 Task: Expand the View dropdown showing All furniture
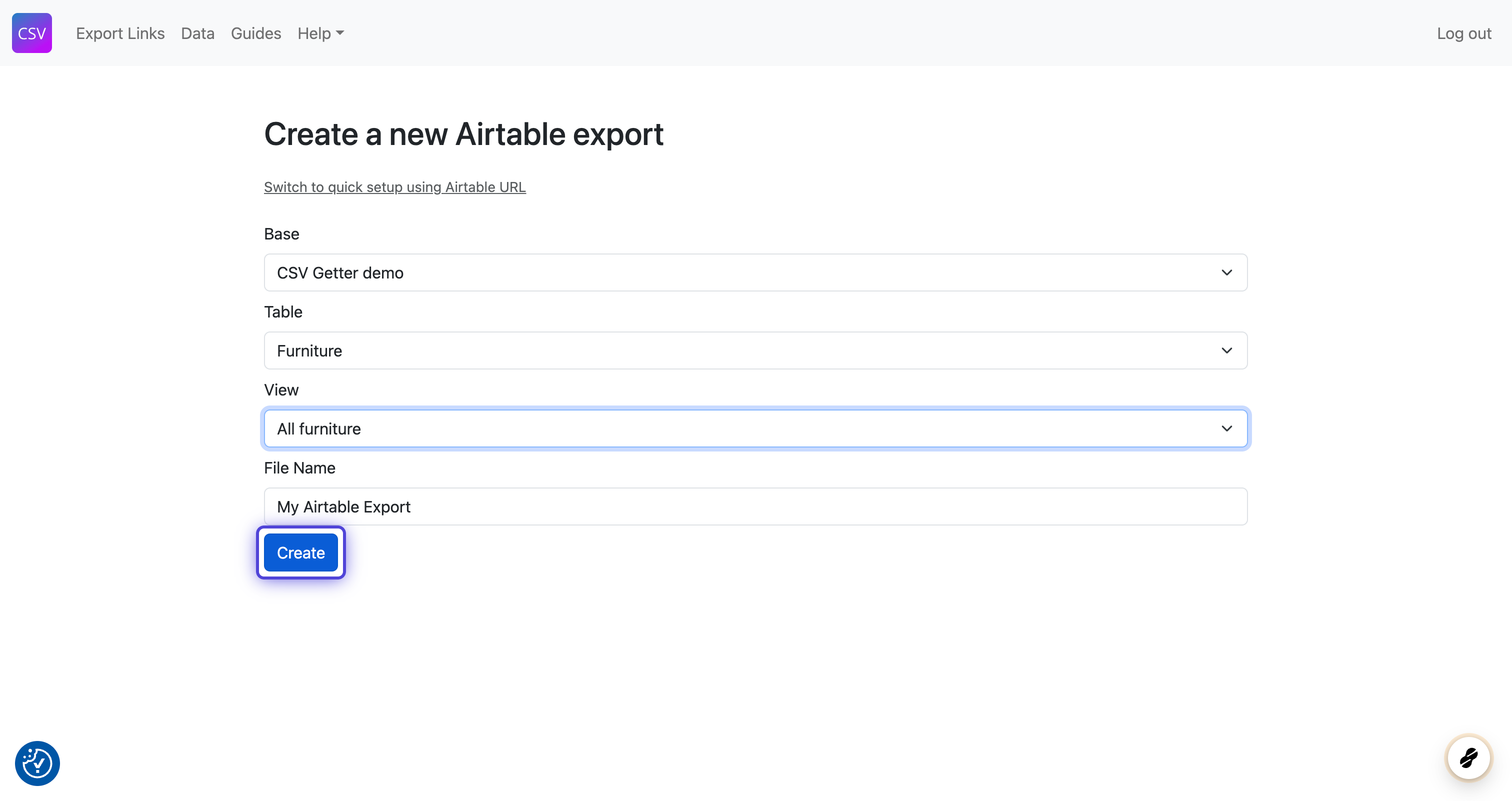tap(755, 428)
